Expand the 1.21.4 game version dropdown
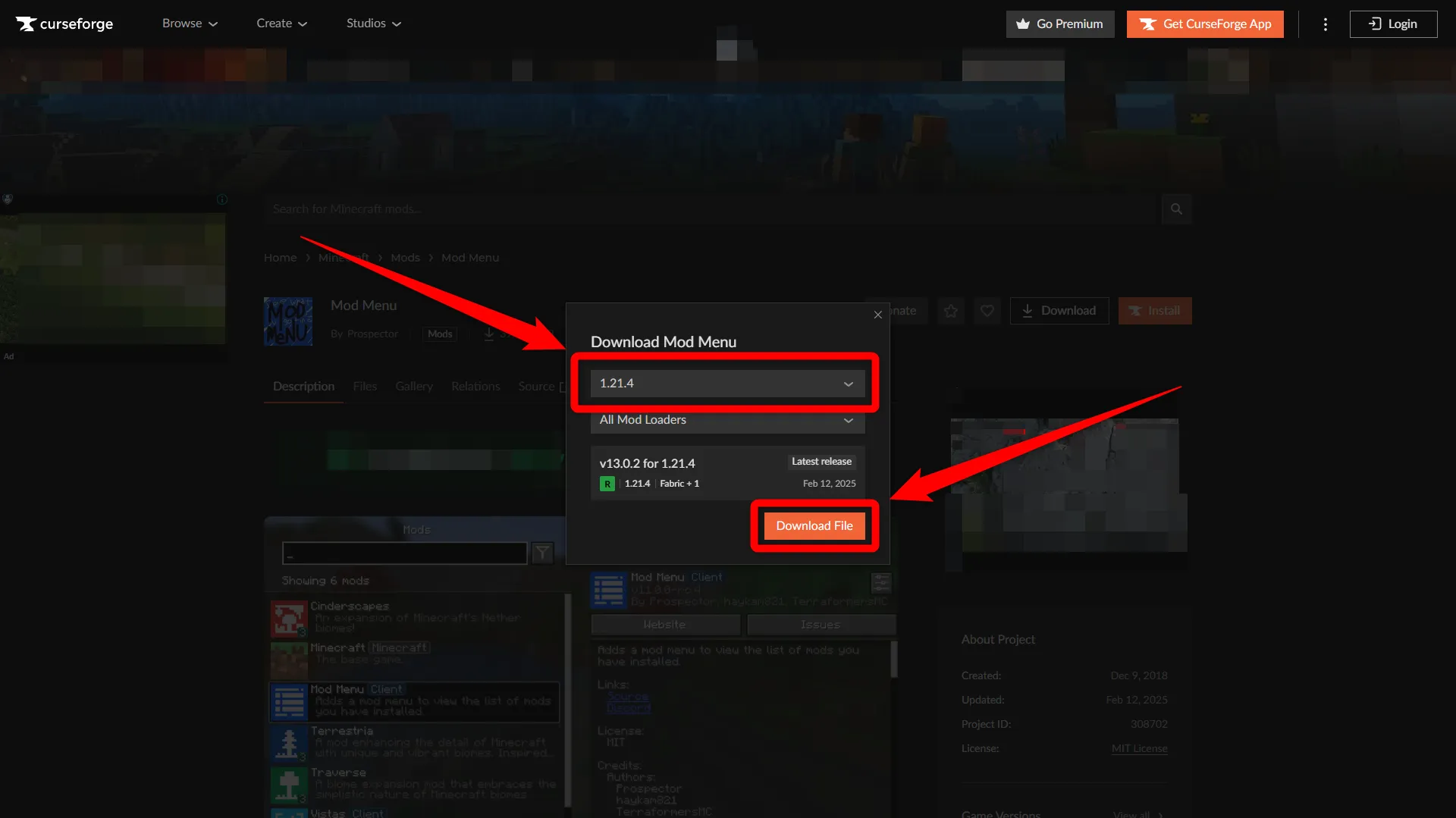This screenshot has width=1456, height=818. pos(727,384)
